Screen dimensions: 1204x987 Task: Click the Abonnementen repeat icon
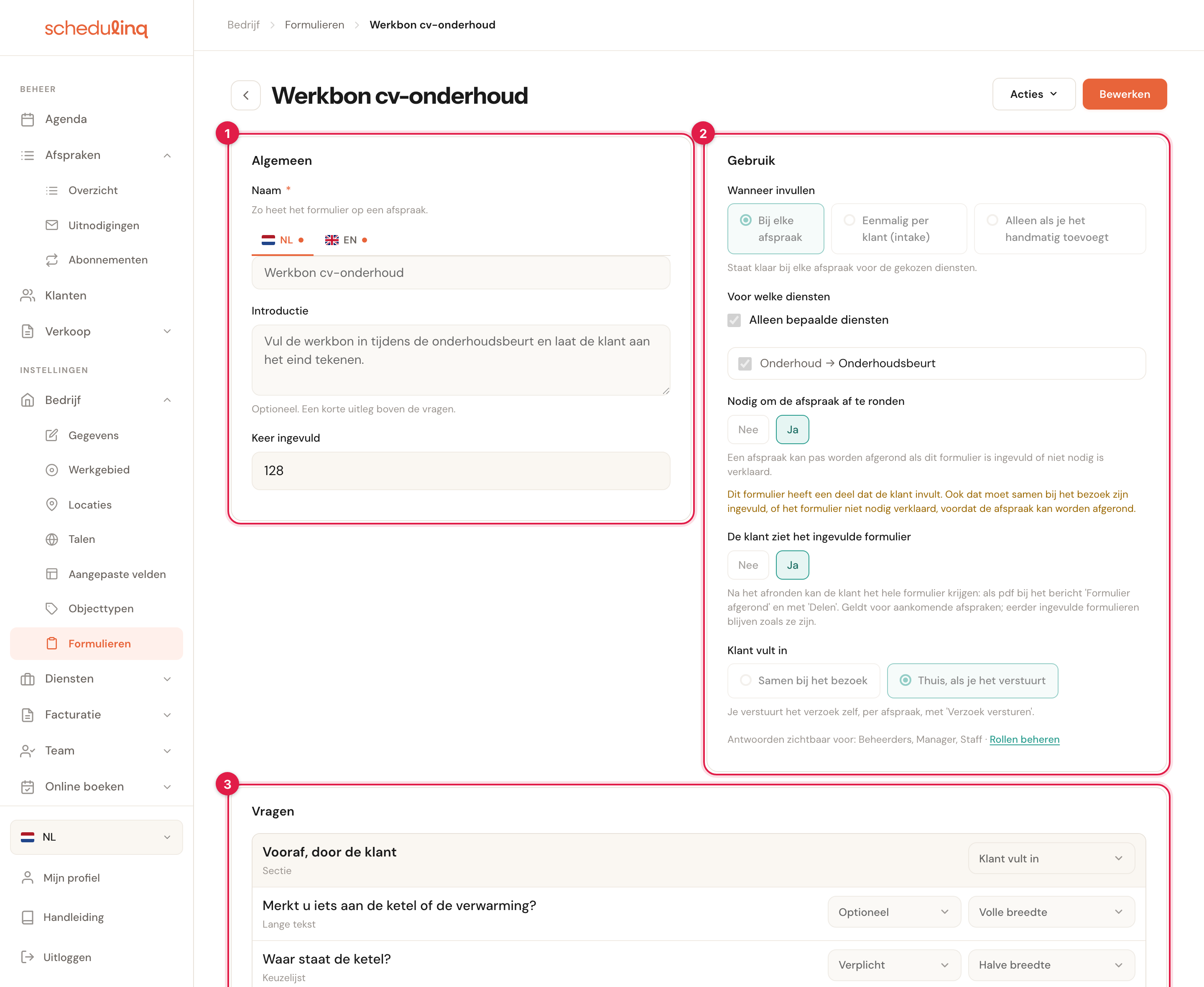[52, 260]
